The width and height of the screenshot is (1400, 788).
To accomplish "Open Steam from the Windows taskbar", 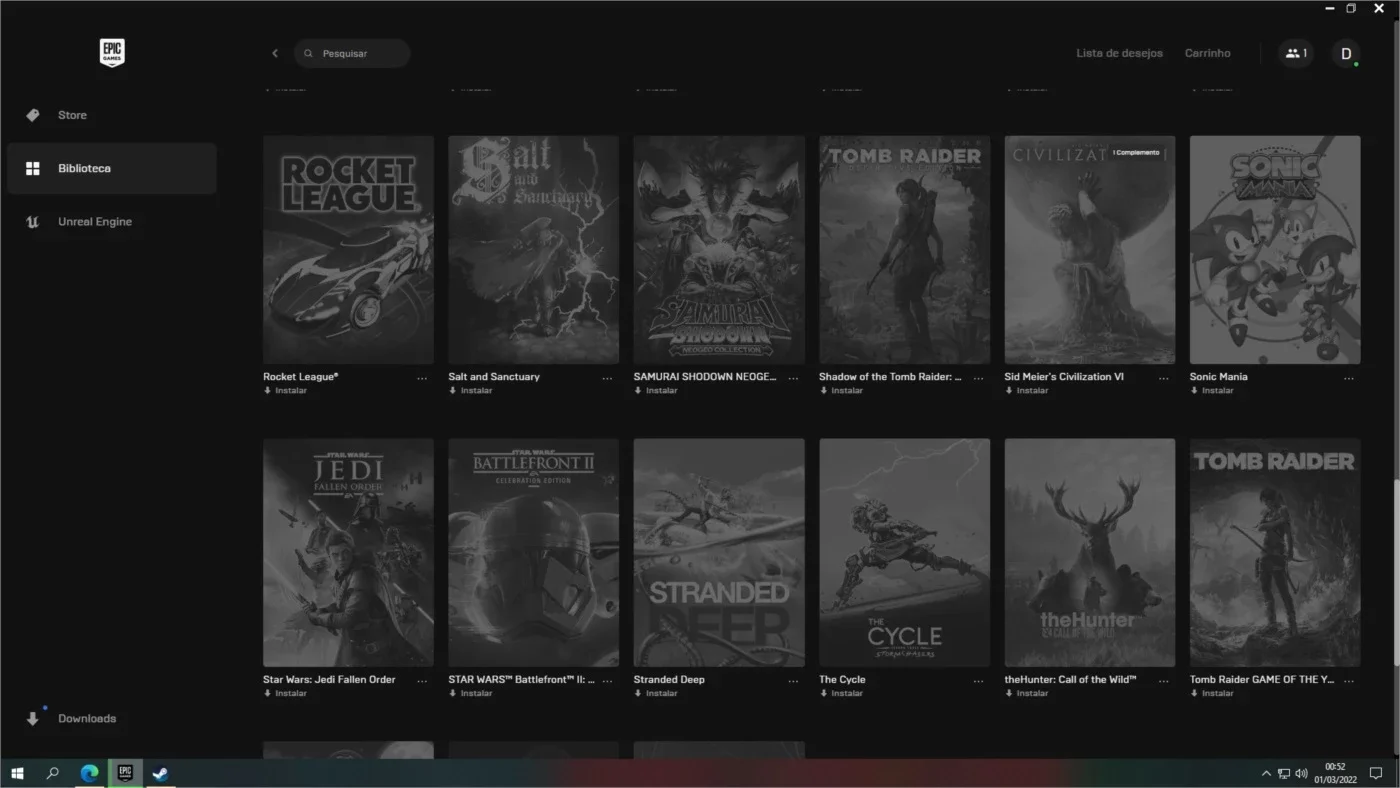I will (160, 773).
